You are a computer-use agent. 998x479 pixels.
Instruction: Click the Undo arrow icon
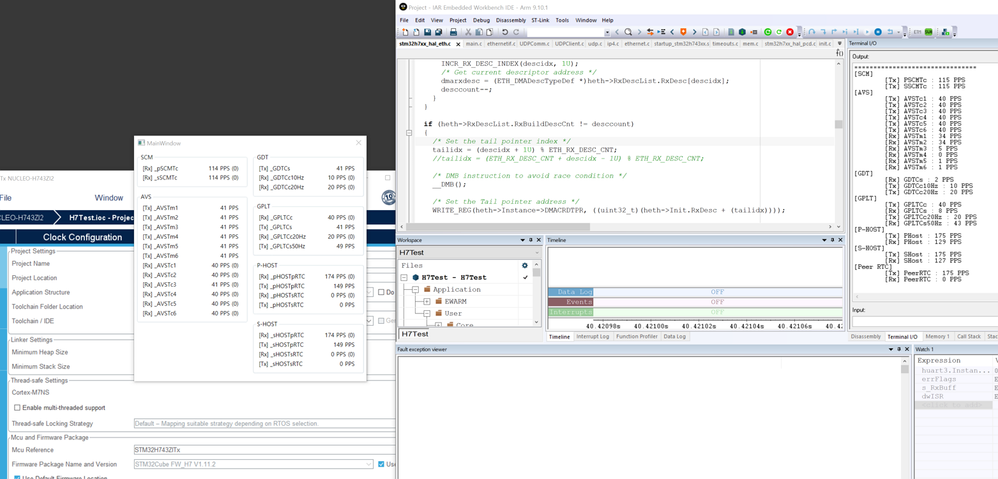click(507, 32)
